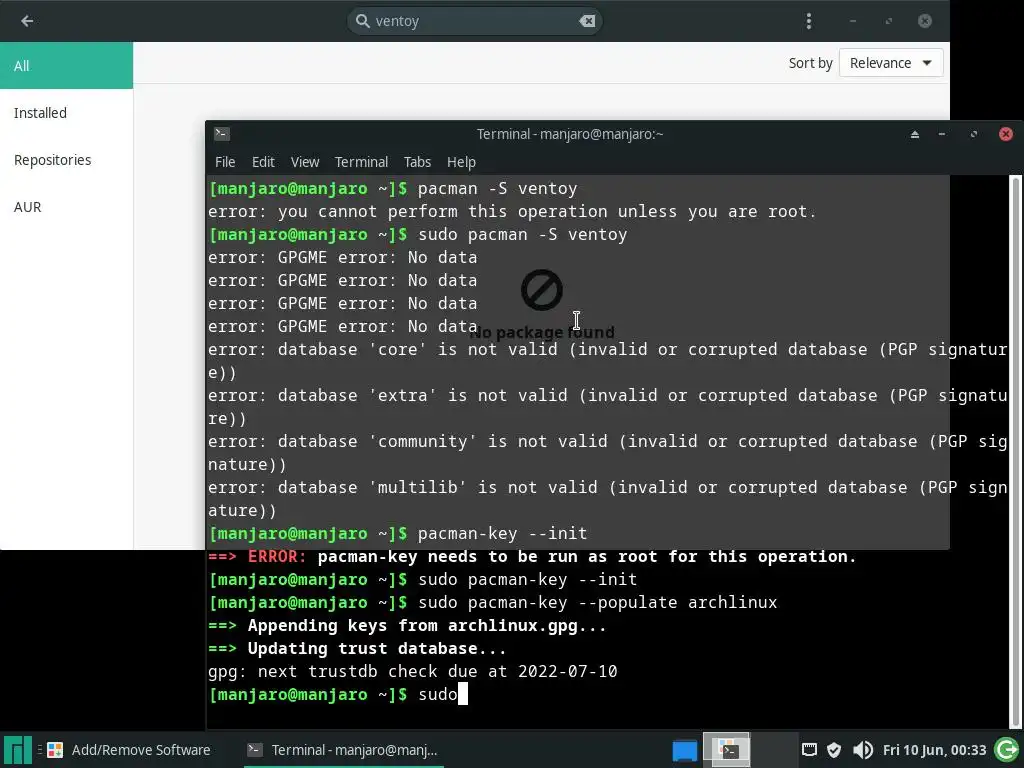Open the terminal Tabs menu
Image resolution: width=1024 pixels, height=768 pixels.
pyautogui.click(x=417, y=162)
